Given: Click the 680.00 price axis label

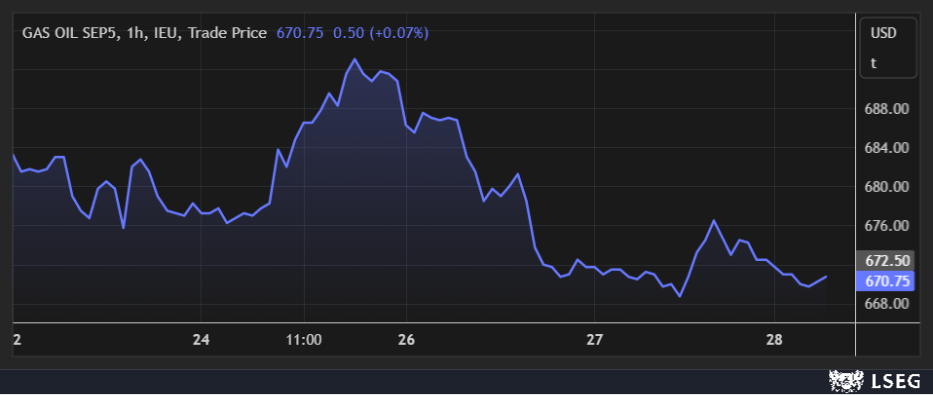Looking at the screenshot, I should coord(887,187).
